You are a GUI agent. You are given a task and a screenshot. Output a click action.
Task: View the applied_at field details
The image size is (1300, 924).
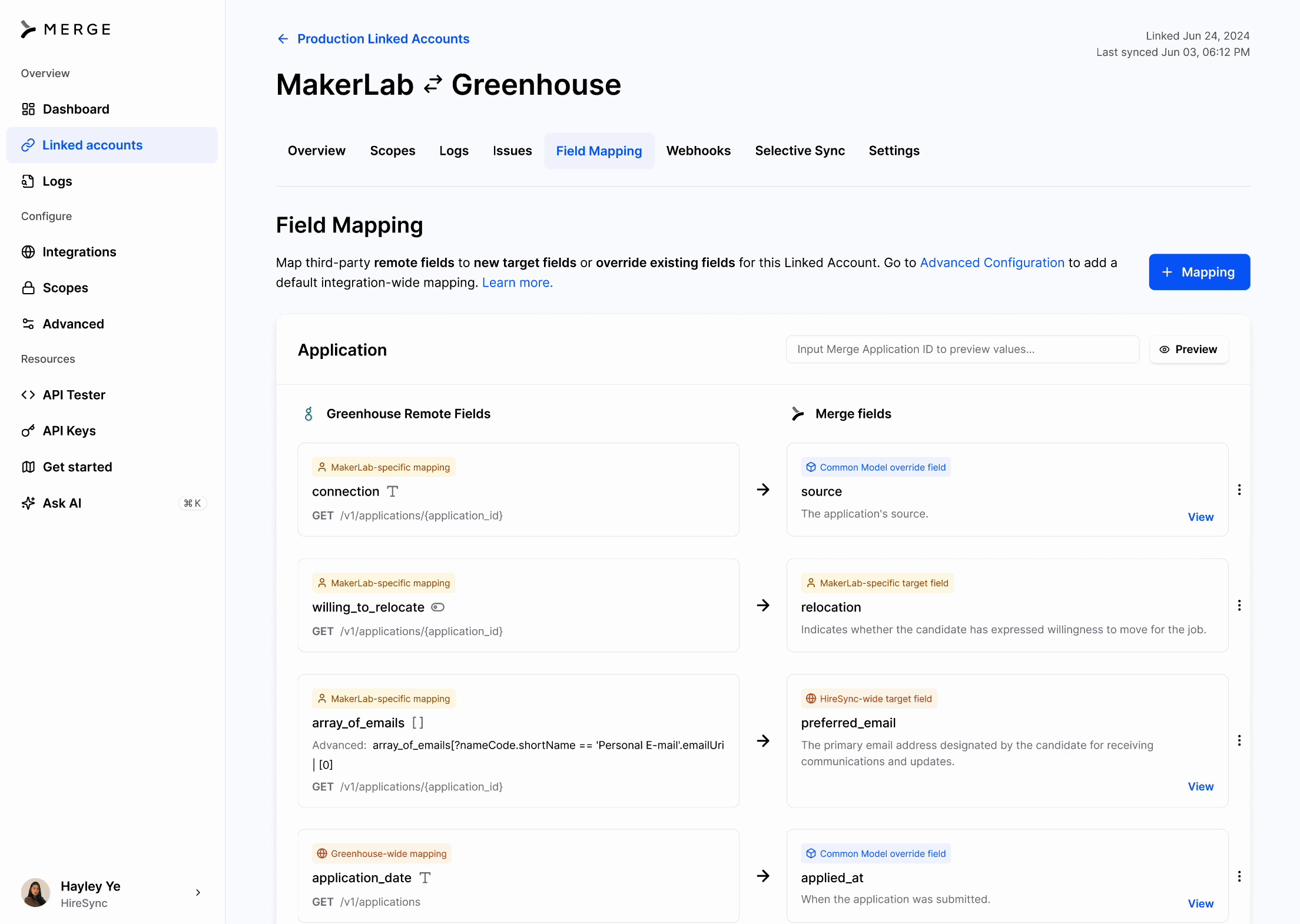(1200, 903)
